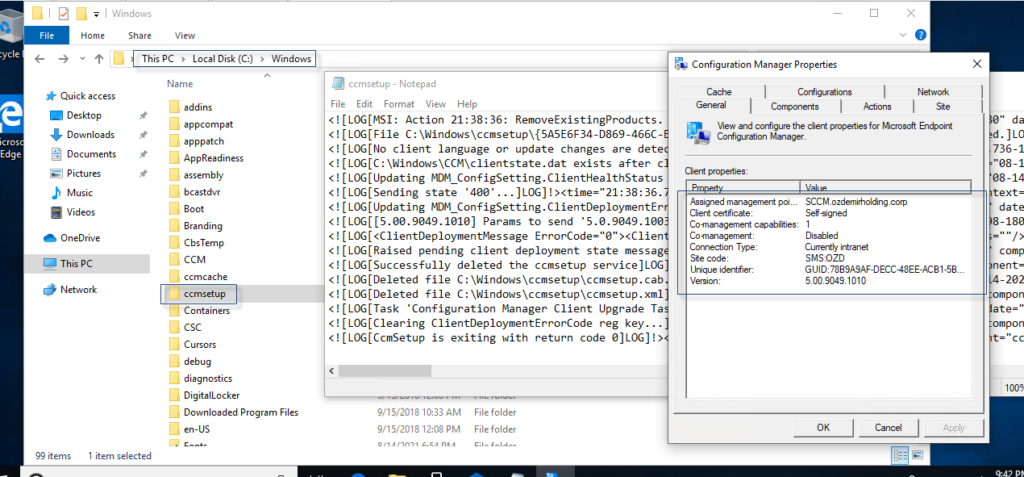This screenshot has width=1024, height=477.
Task: Click the appcompat folder icon
Action: tap(174, 123)
